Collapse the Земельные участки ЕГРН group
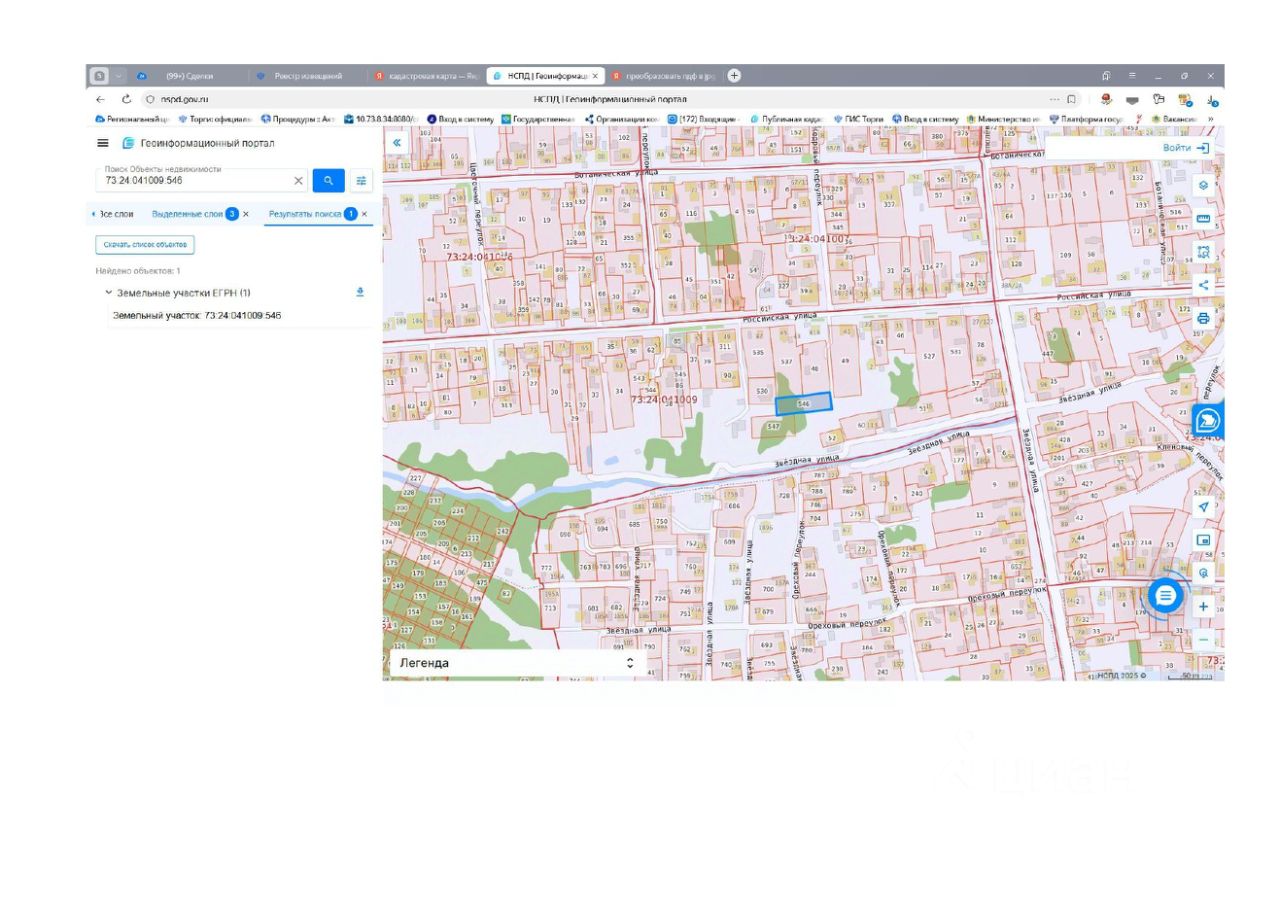 tap(108, 293)
